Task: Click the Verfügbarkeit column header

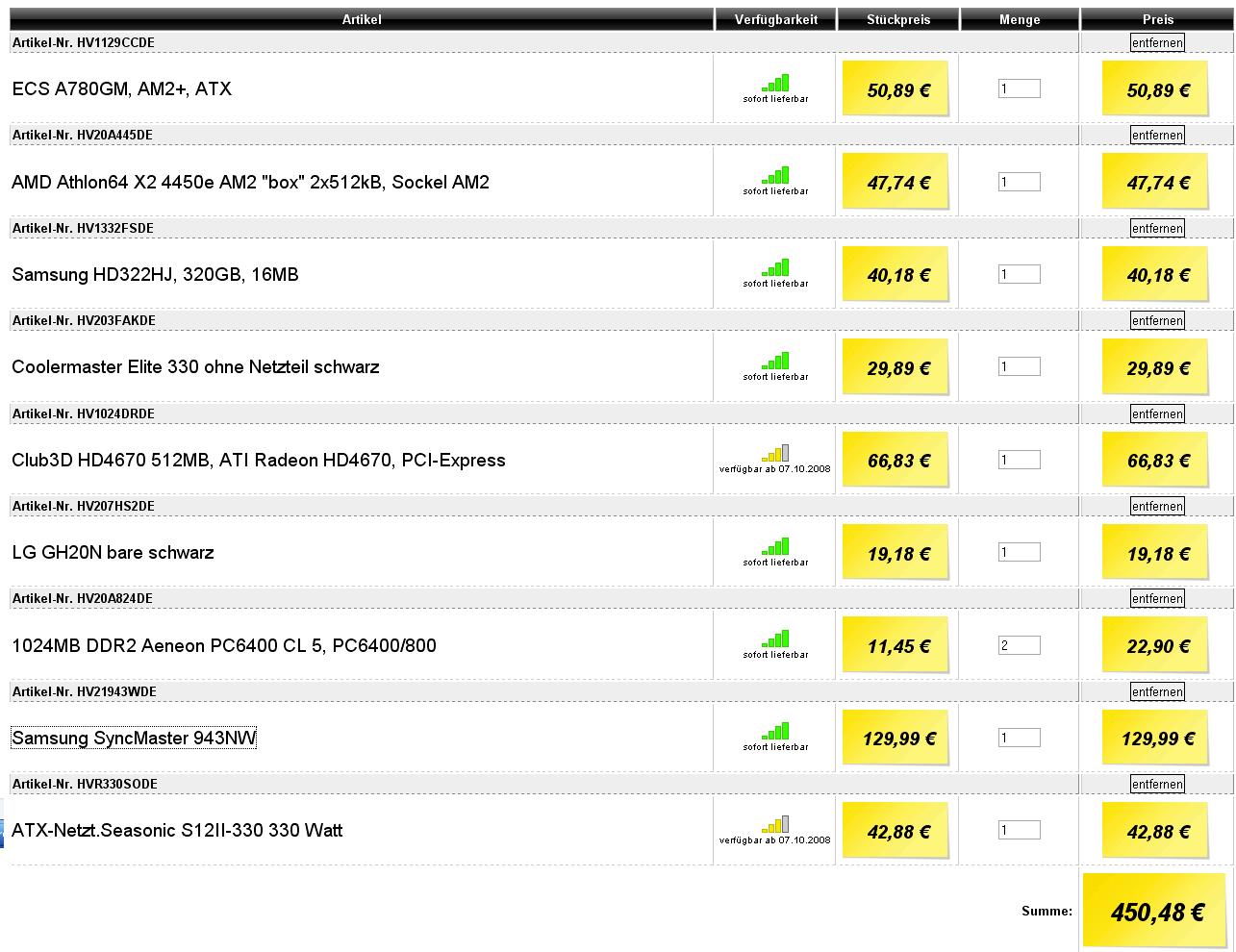Action: (775, 19)
